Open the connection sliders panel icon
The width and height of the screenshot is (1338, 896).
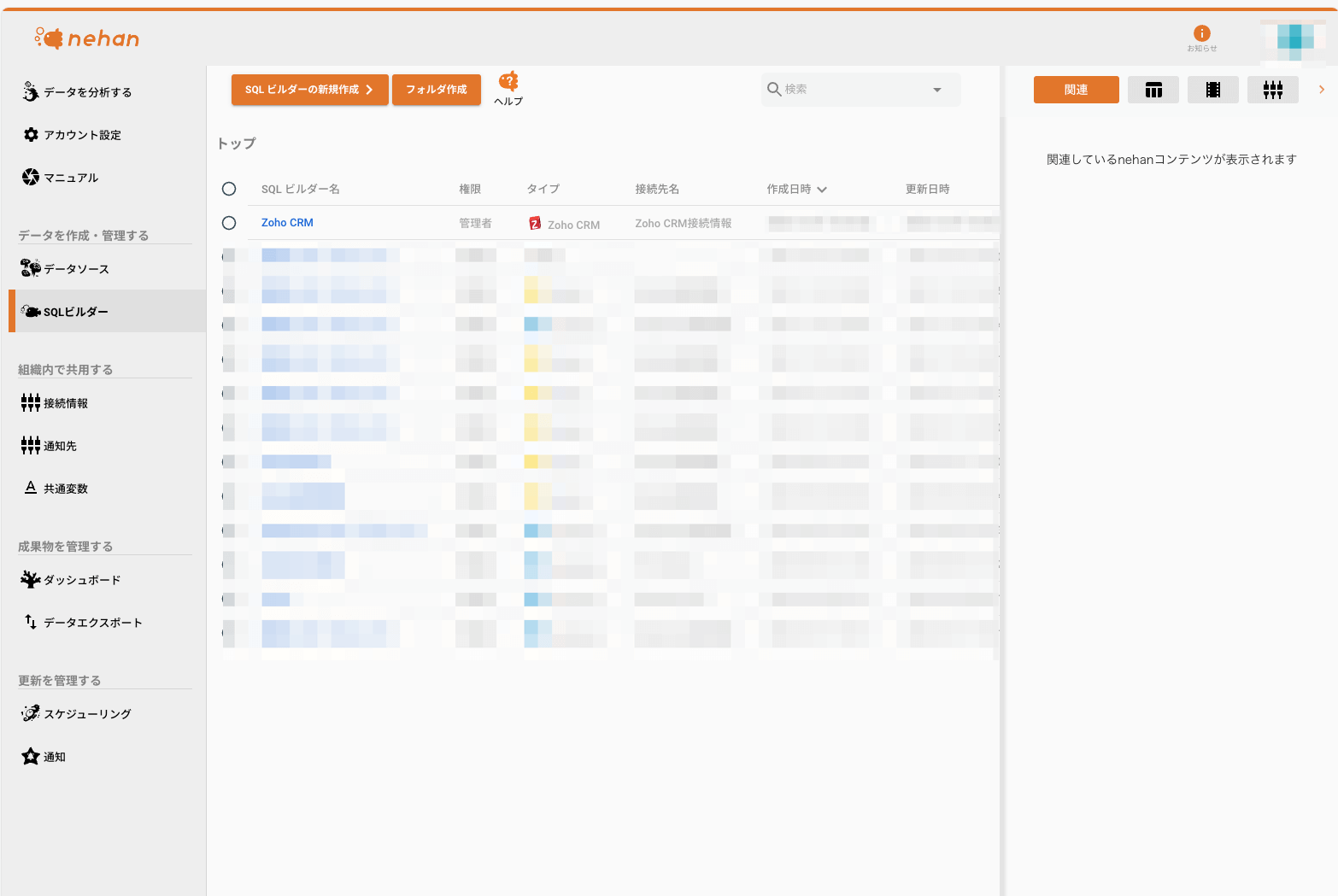(1272, 90)
